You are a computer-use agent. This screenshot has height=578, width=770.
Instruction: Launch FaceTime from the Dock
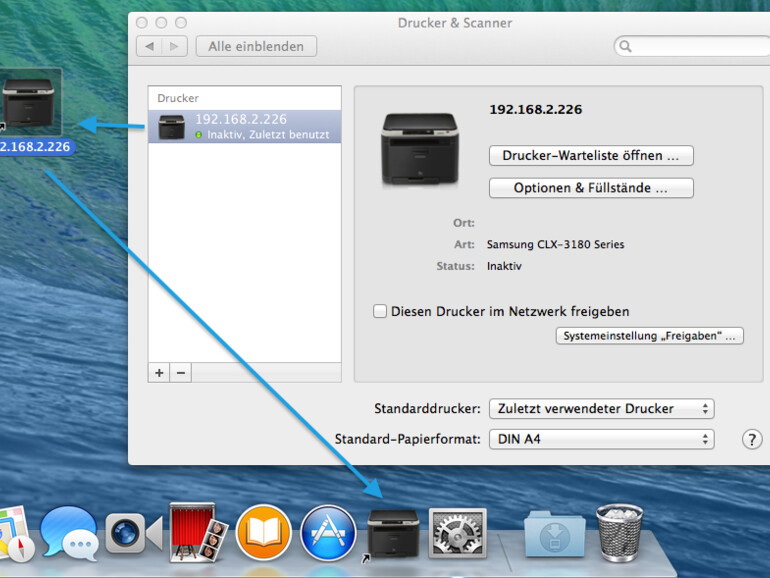click(x=134, y=533)
